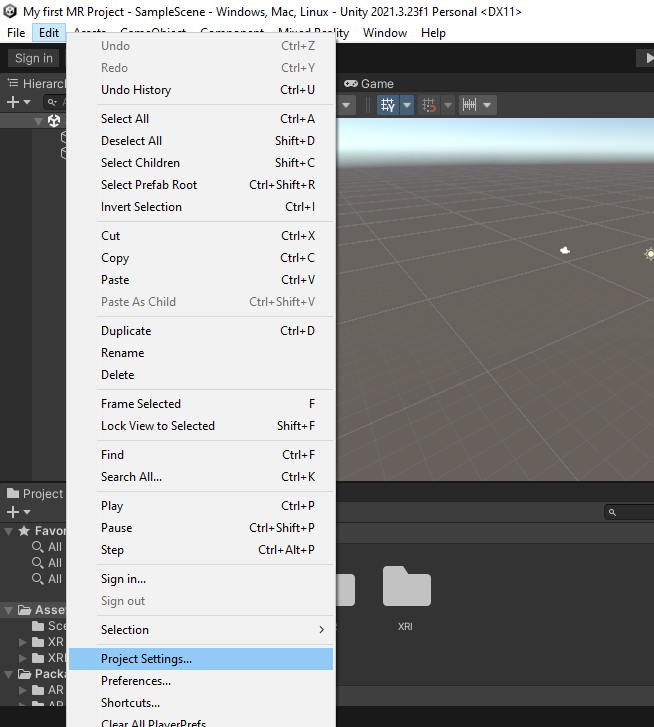Choose Search All... menu entry
654x727 pixels.
[201, 477]
